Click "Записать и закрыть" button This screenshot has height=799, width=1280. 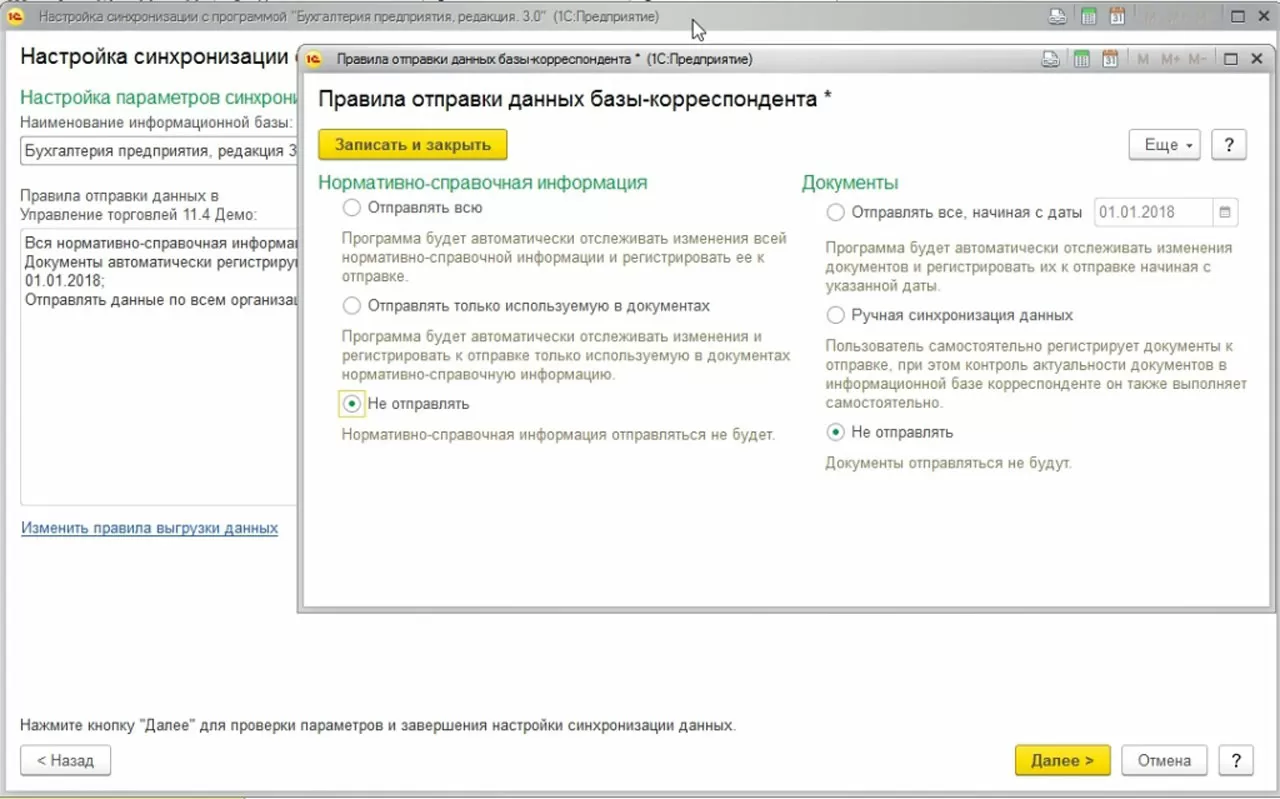(x=413, y=145)
